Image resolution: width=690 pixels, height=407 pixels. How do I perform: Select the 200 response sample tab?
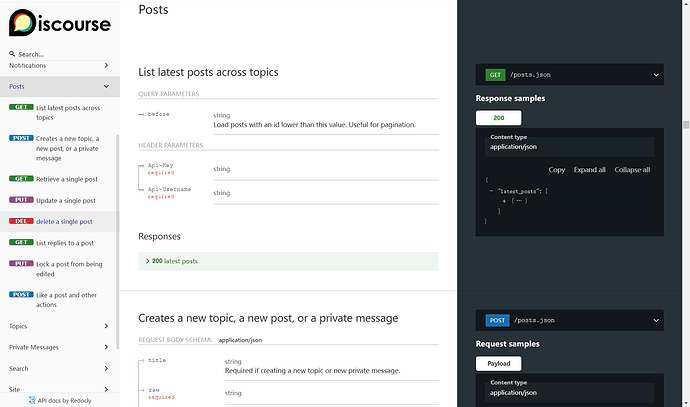(499, 118)
